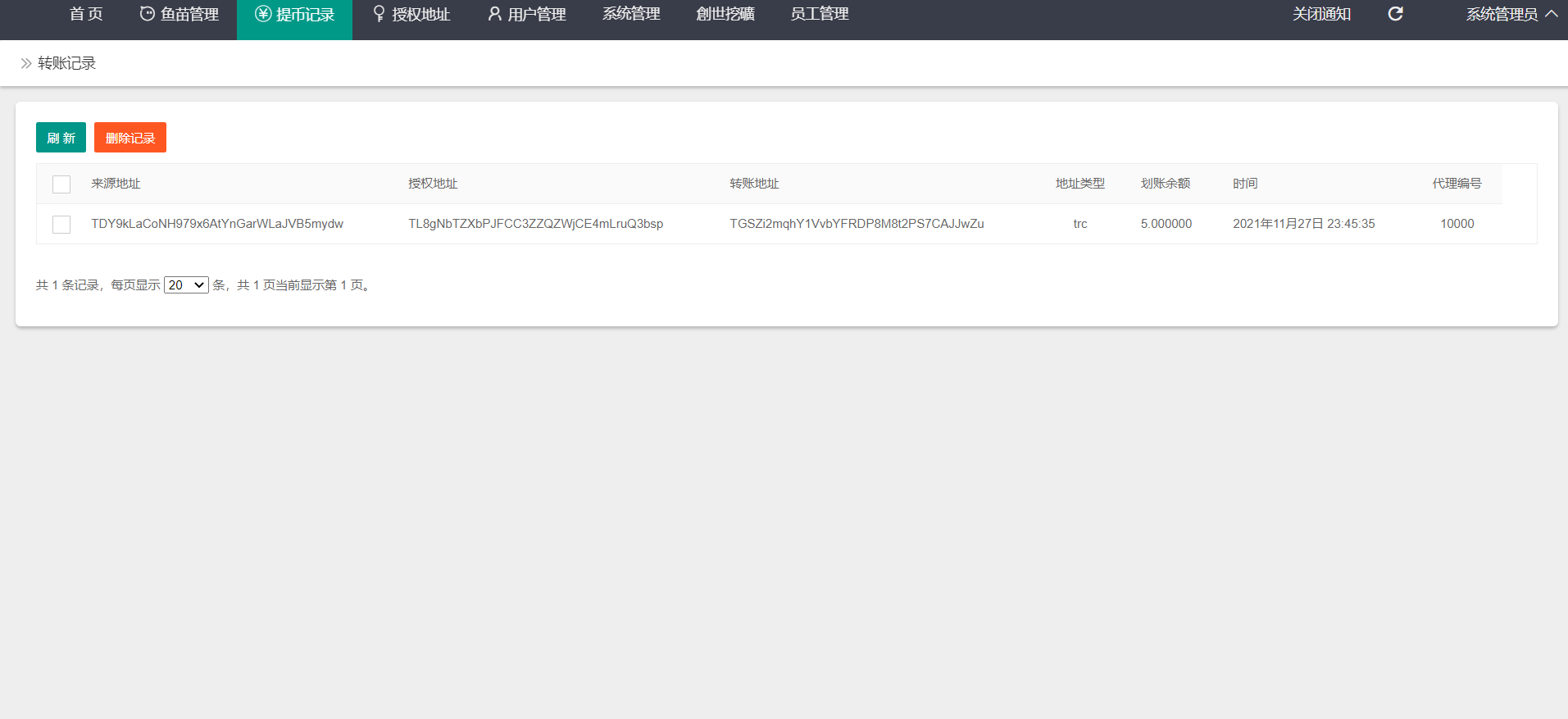
Task: Click the yen coin icon on 提币记录
Action: click(262, 14)
